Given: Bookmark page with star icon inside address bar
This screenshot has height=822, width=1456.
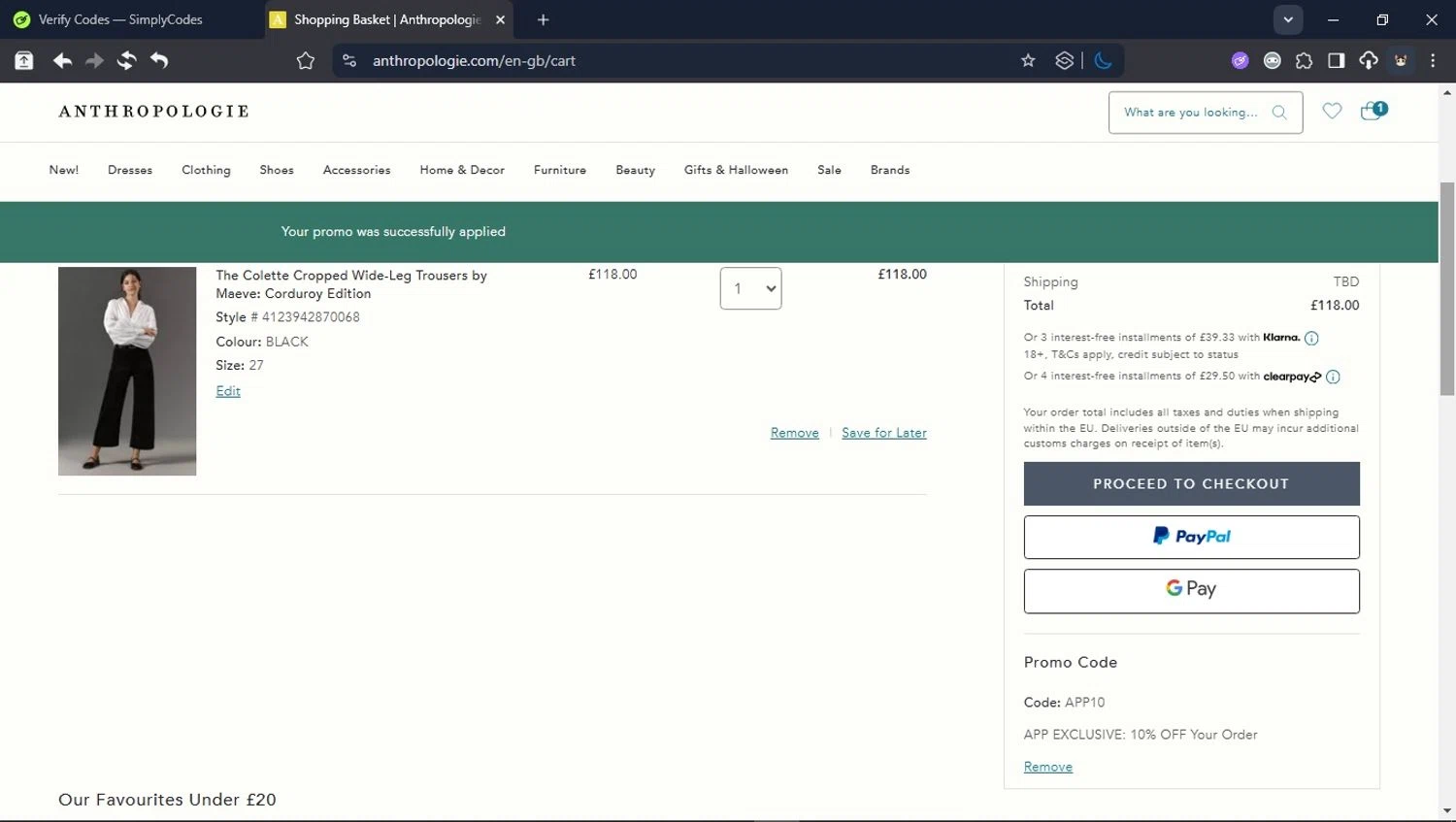Looking at the screenshot, I should tap(1028, 61).
